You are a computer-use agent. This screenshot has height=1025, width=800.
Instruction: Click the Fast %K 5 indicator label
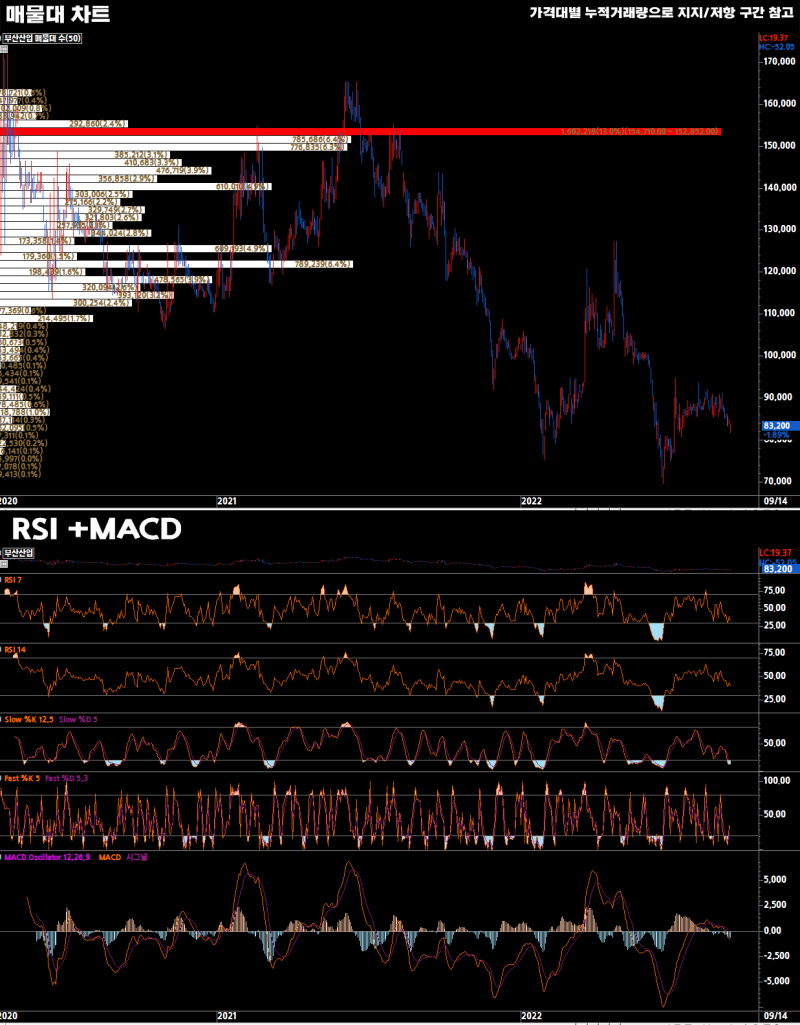click(x=22, y=779)
